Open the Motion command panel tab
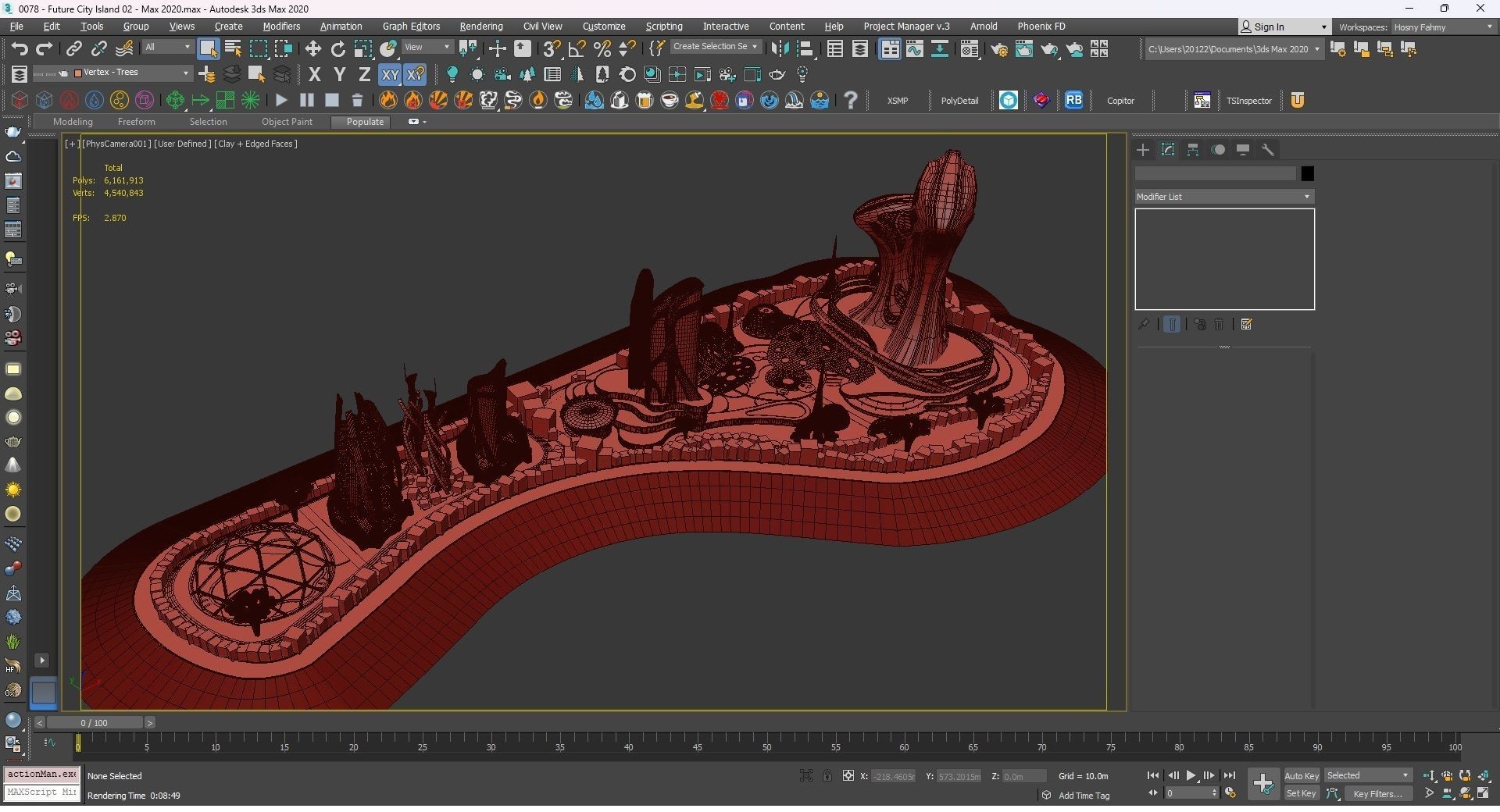The height and width of the screenshot is (812, 1500). [x=1218, y=150]
